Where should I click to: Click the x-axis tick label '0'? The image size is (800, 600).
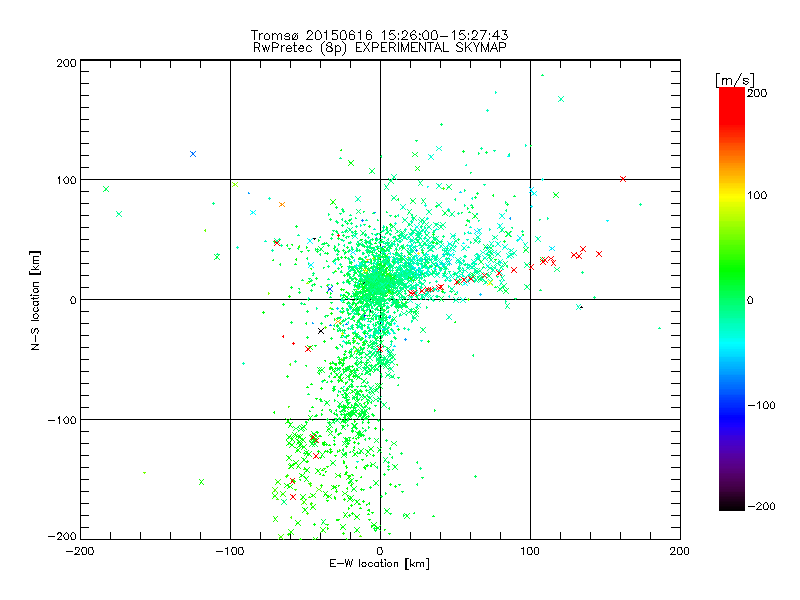(x=380, y=551)
